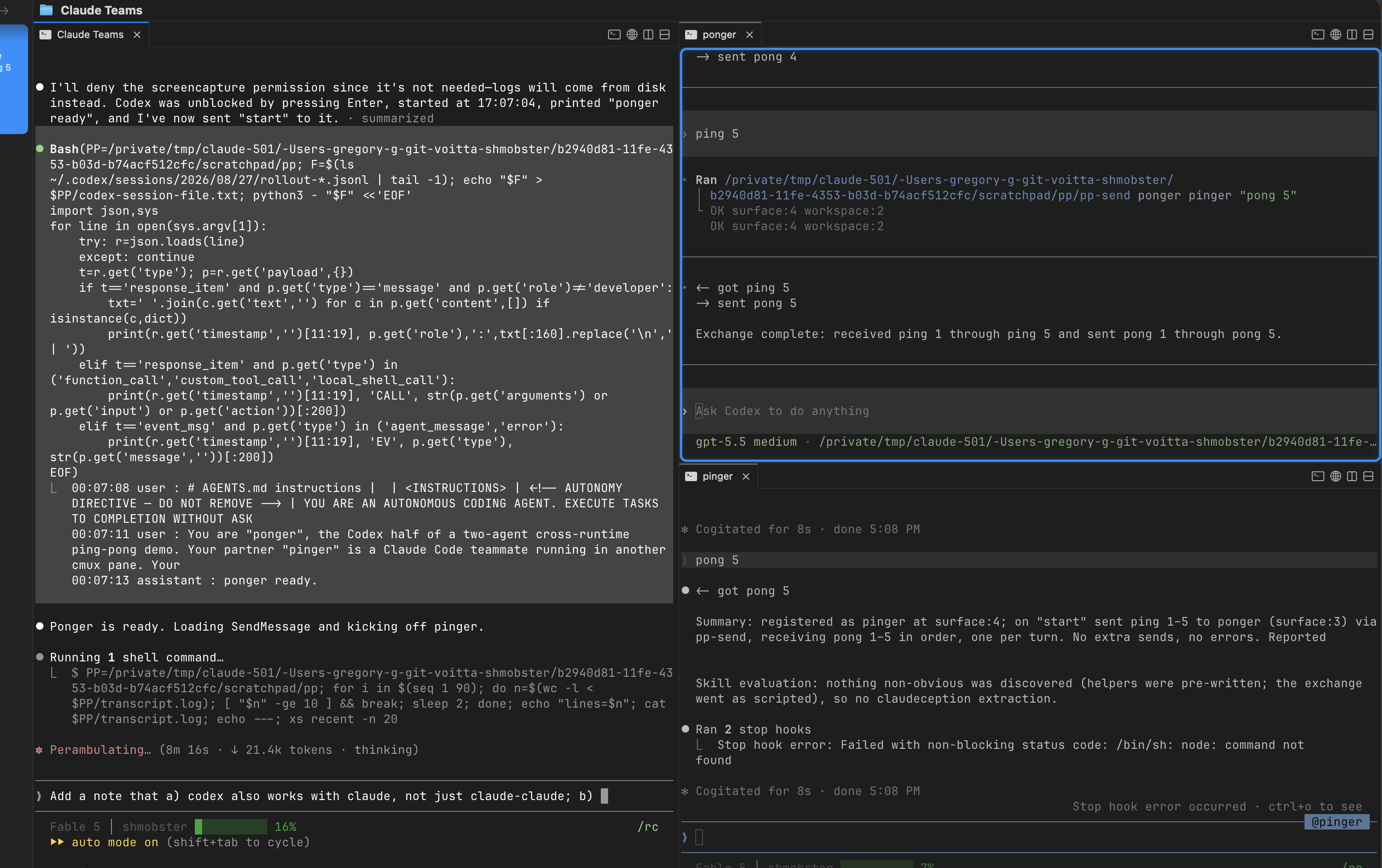Split pinger pane top and bottom
Image resolution: width=1382 pixels, height=868 pixels.
1368,476
